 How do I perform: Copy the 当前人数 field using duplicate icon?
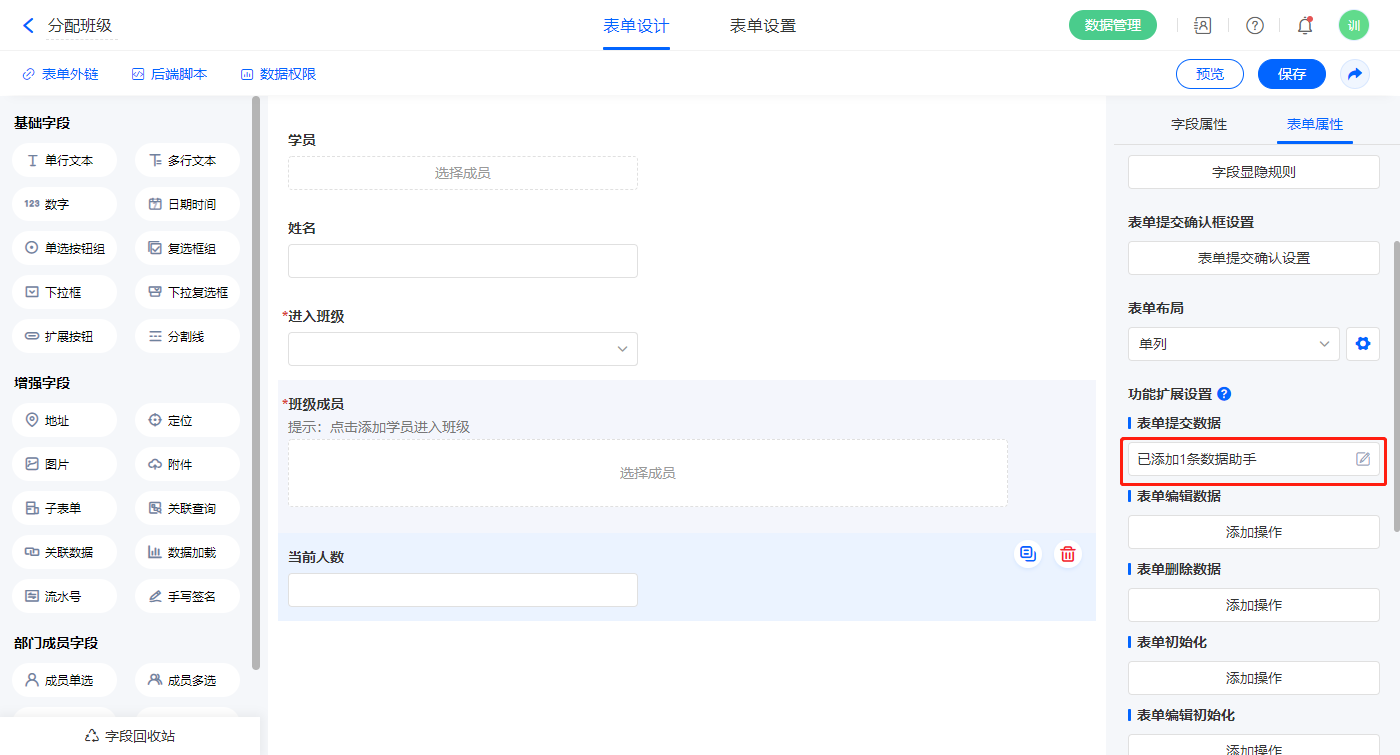1027,554
